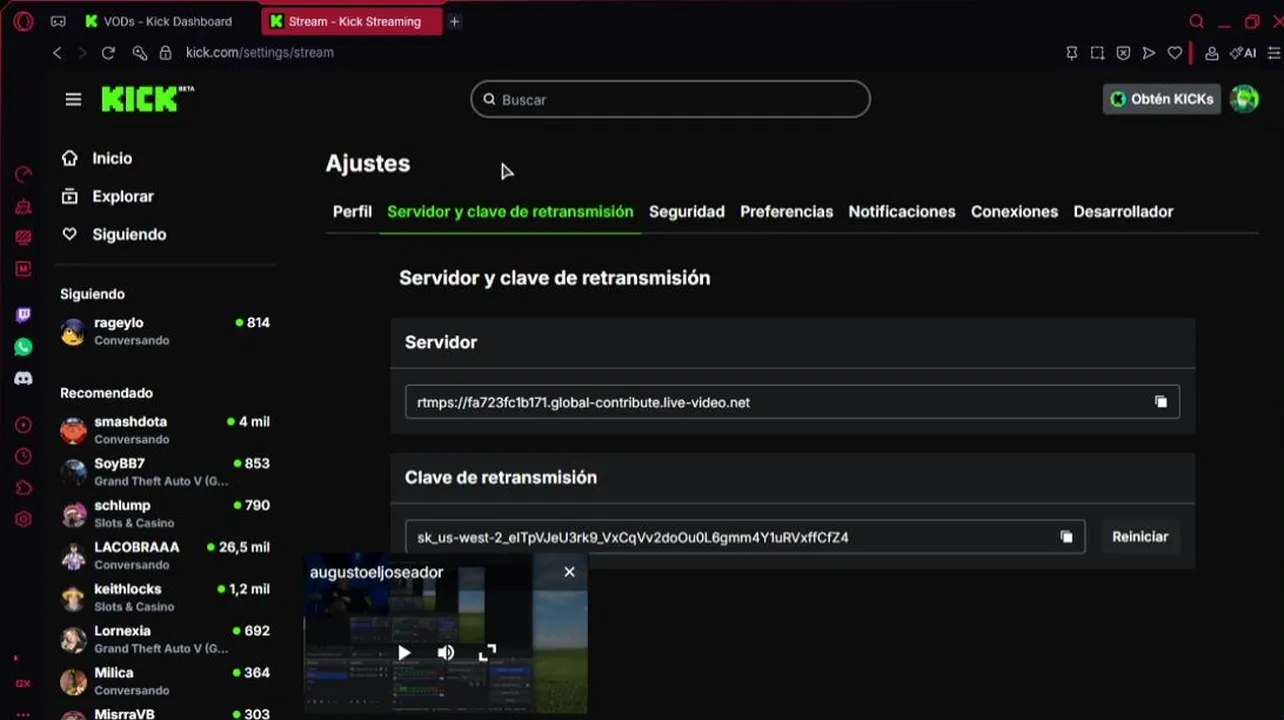Viewport: 1284px width, 720px height.
Task: Open the browser profile icon
Action: pos(1211,53)
